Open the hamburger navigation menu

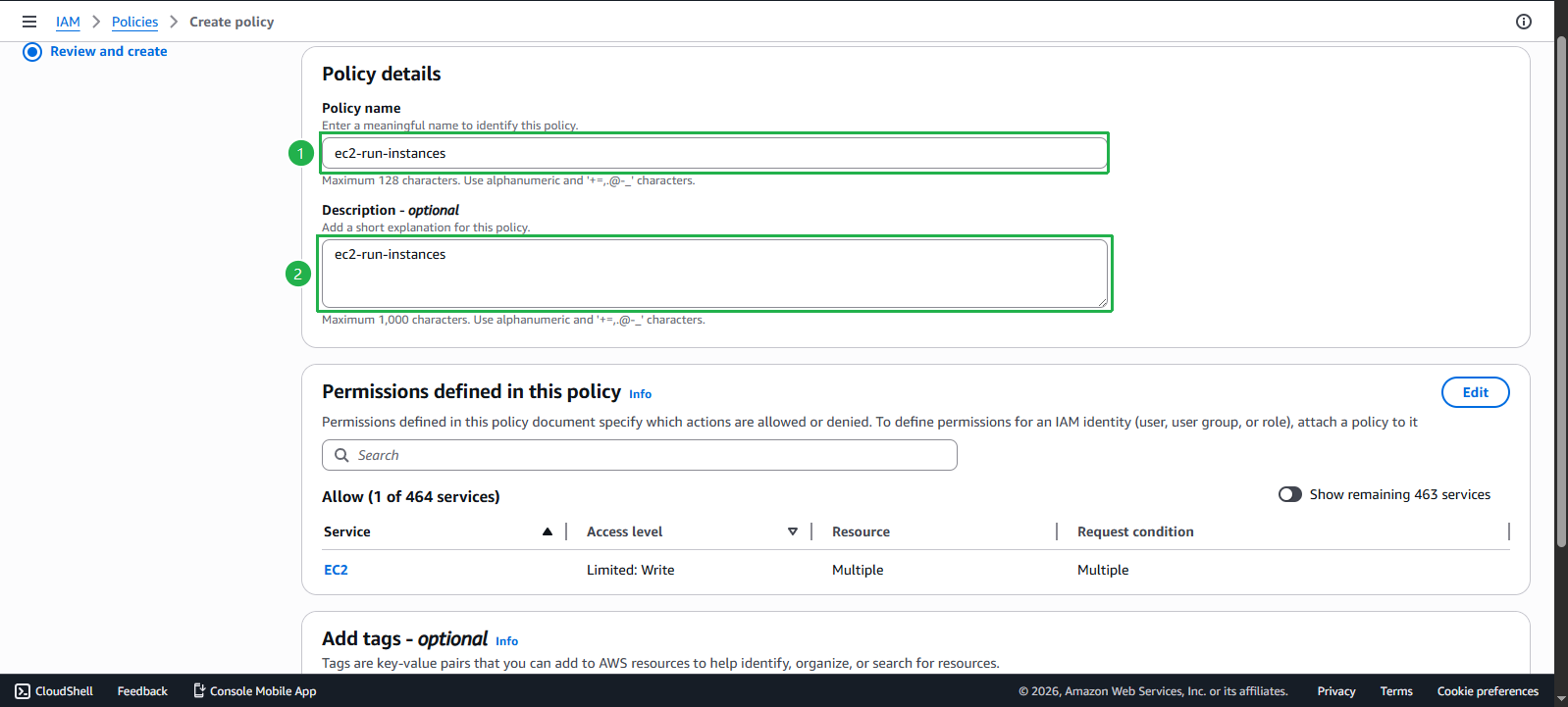(29, 22)
